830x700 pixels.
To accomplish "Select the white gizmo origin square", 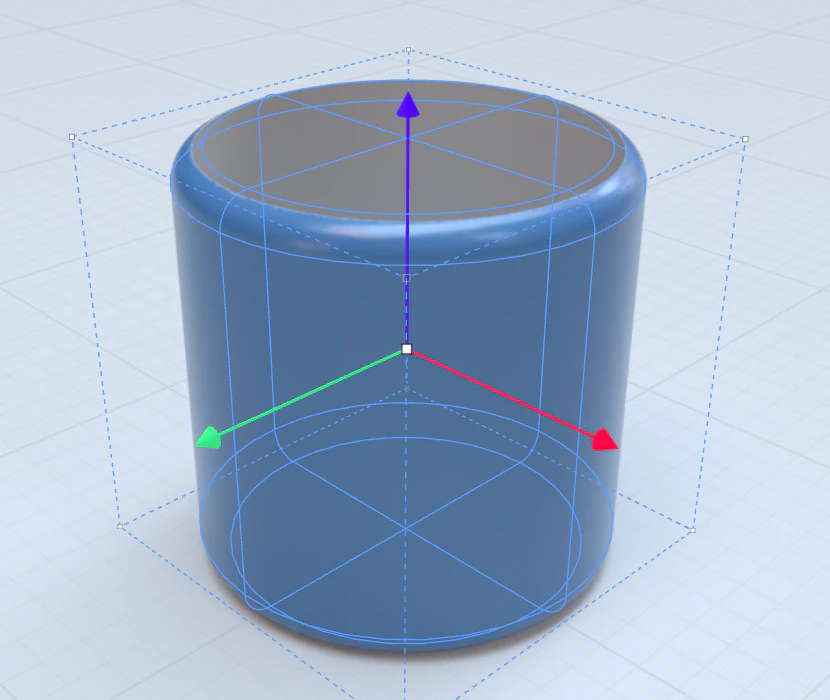I will tap(407, 349).
